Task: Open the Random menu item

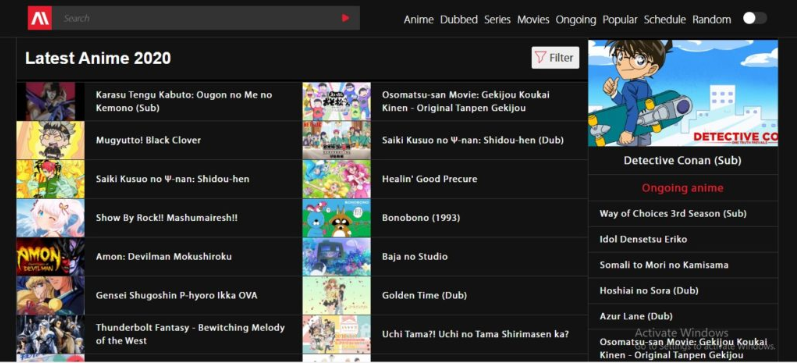Action: [711, 20]
